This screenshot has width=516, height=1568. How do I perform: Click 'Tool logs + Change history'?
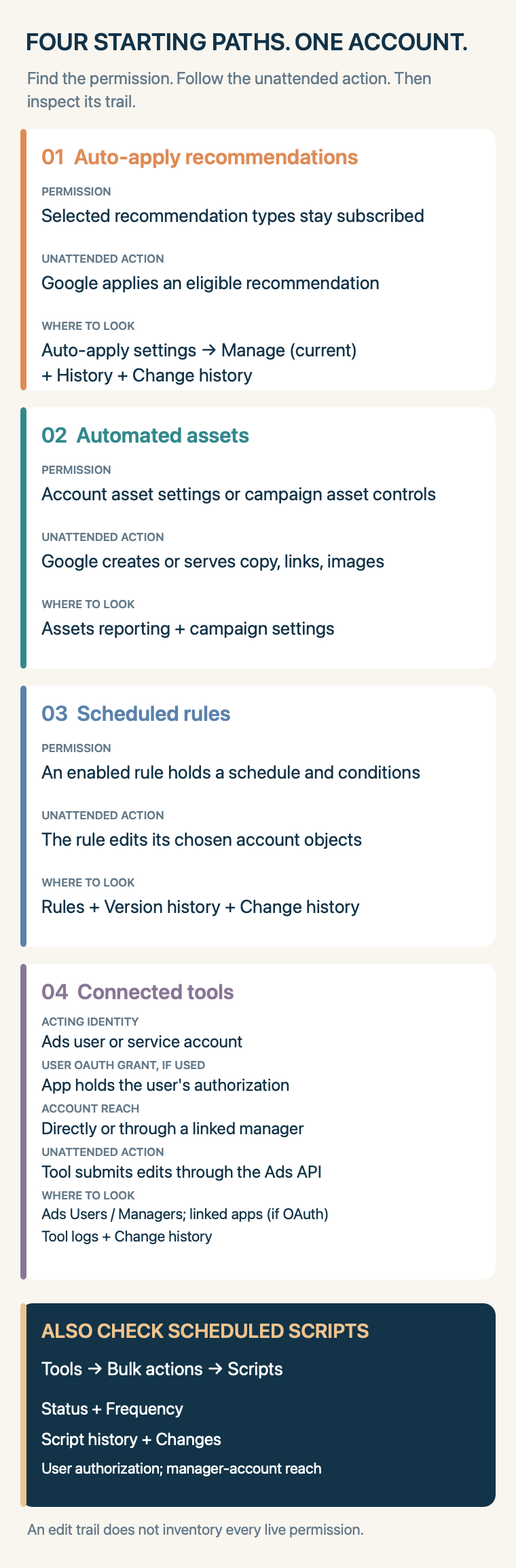[x=127, y=1237]
